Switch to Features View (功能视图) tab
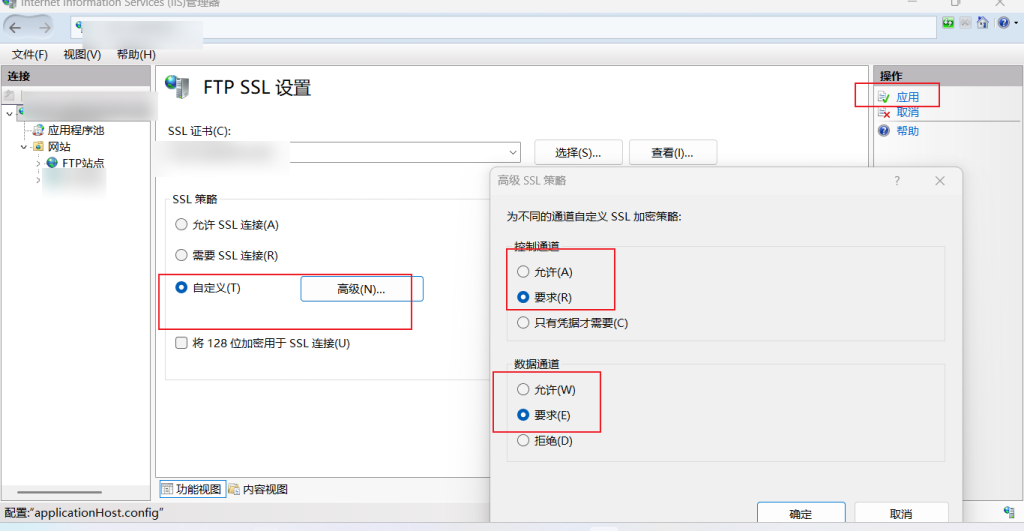 193,489
